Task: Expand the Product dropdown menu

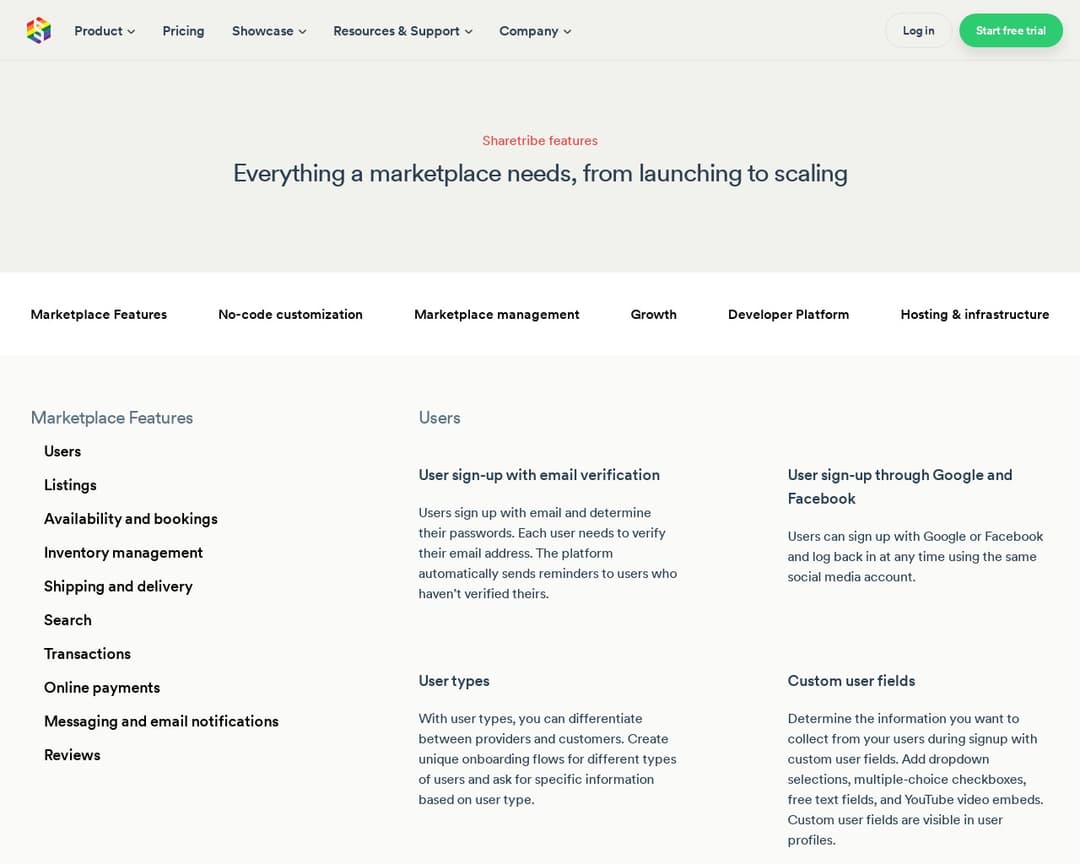Action: point(105,31)
